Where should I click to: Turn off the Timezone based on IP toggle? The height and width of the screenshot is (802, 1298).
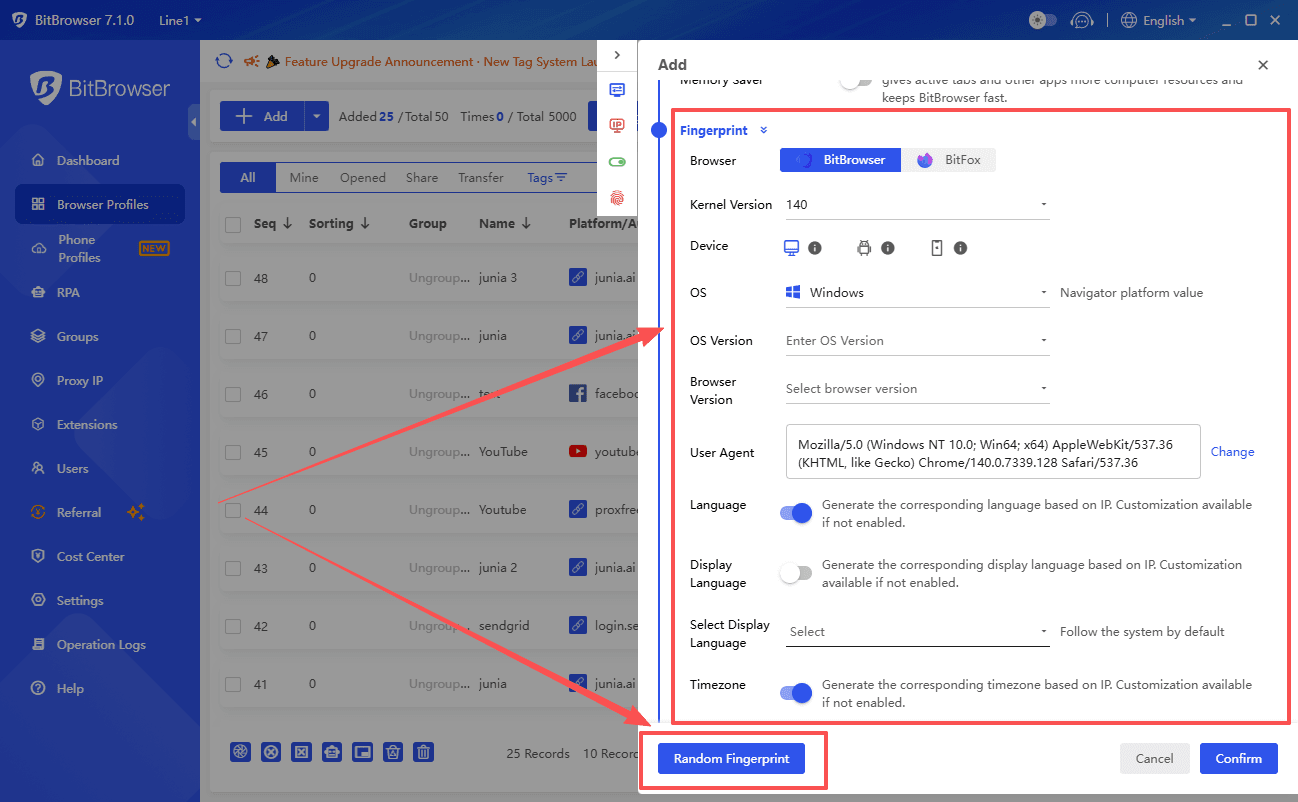point(796,693)
